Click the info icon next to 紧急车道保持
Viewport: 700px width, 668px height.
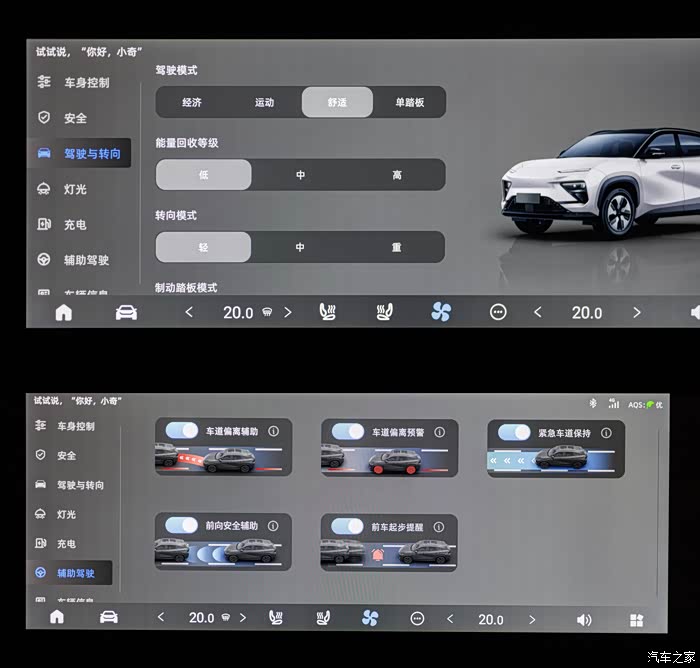pyautogui.click(x=607, y=432)
